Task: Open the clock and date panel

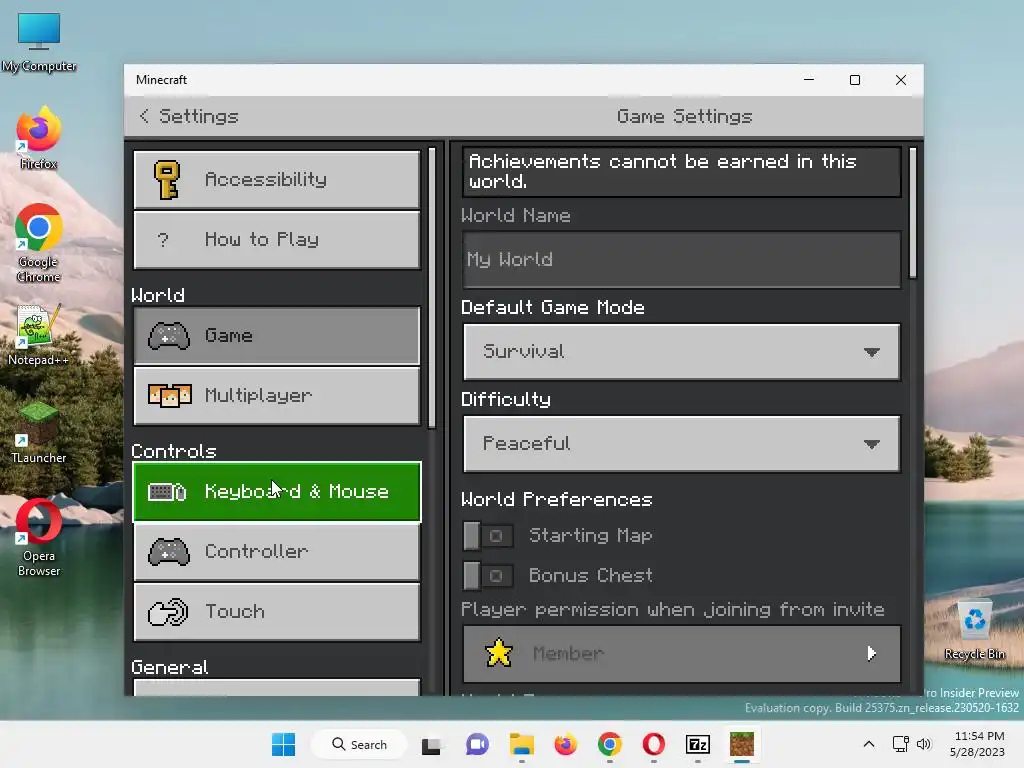Action: pyautogui.click(x=978, y=744)
